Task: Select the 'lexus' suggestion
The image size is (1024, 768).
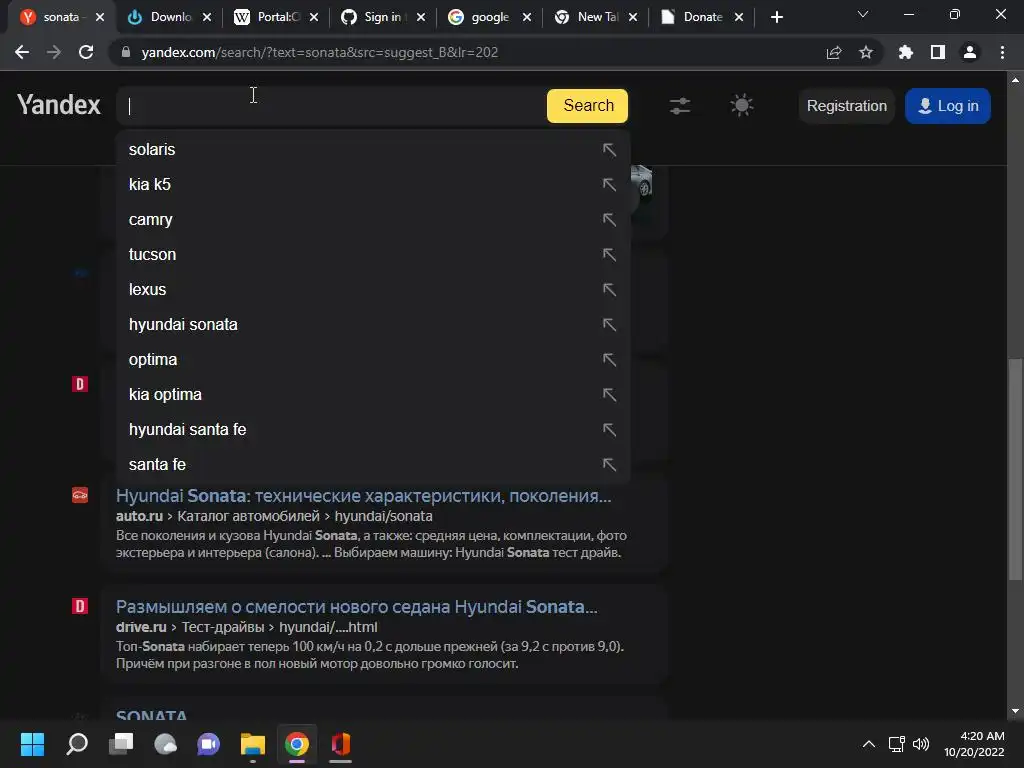Action: coord(373,289)
